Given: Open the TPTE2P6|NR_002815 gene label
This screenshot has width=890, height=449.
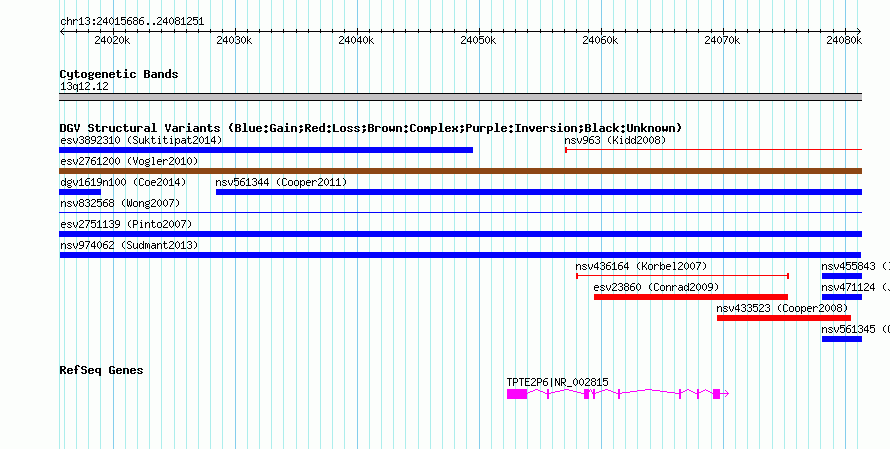Looking at the screenshot, I should (x=557, y=383).
